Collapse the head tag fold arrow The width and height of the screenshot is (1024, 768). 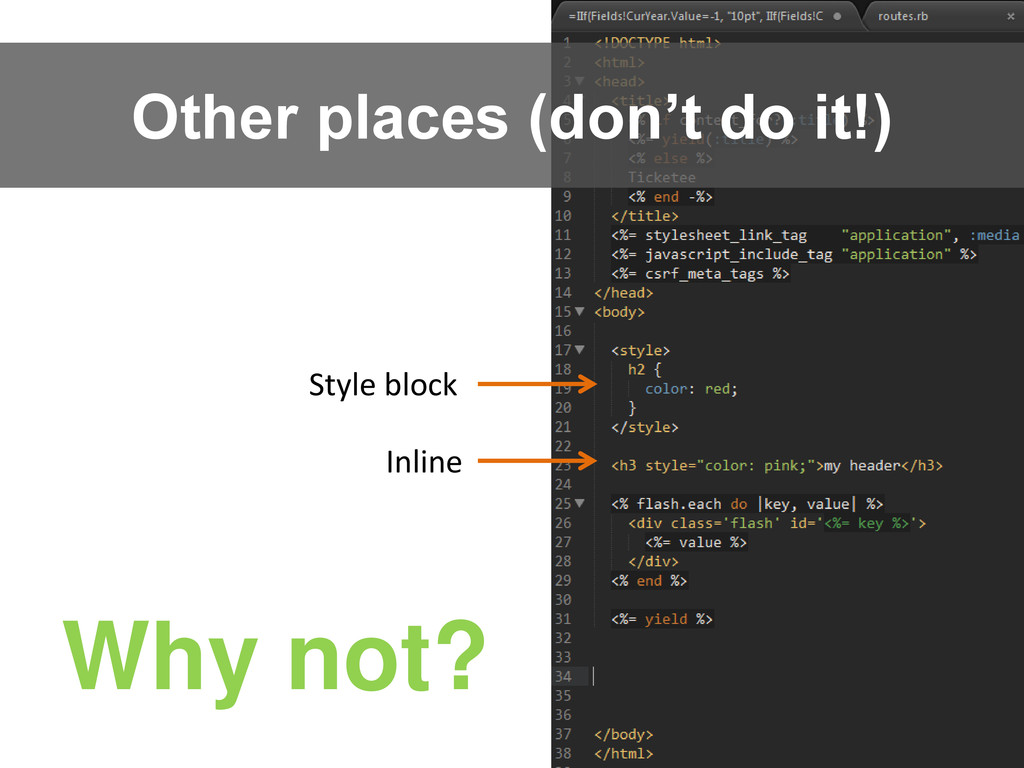click(580, 81)
